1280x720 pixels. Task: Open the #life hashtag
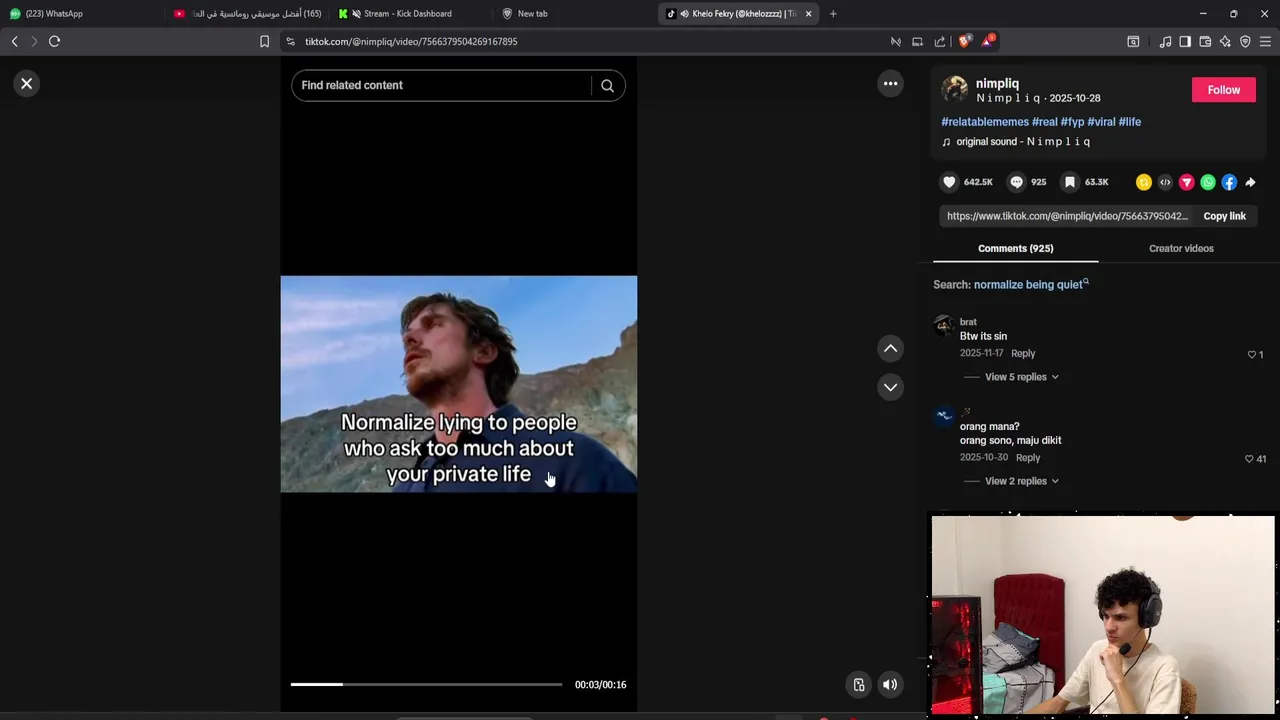pos(1129,122)
